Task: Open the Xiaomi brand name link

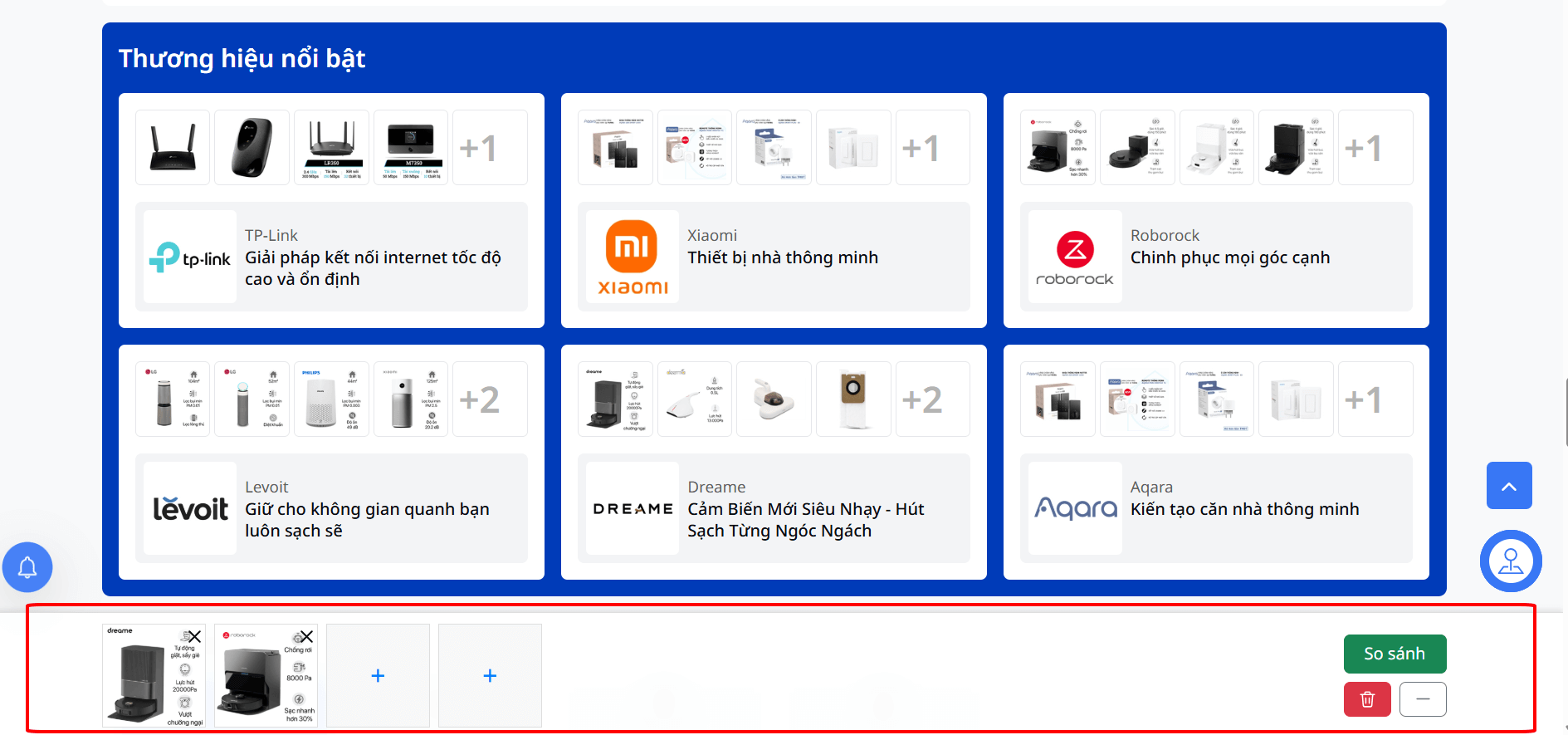Action: pos(712,236)
